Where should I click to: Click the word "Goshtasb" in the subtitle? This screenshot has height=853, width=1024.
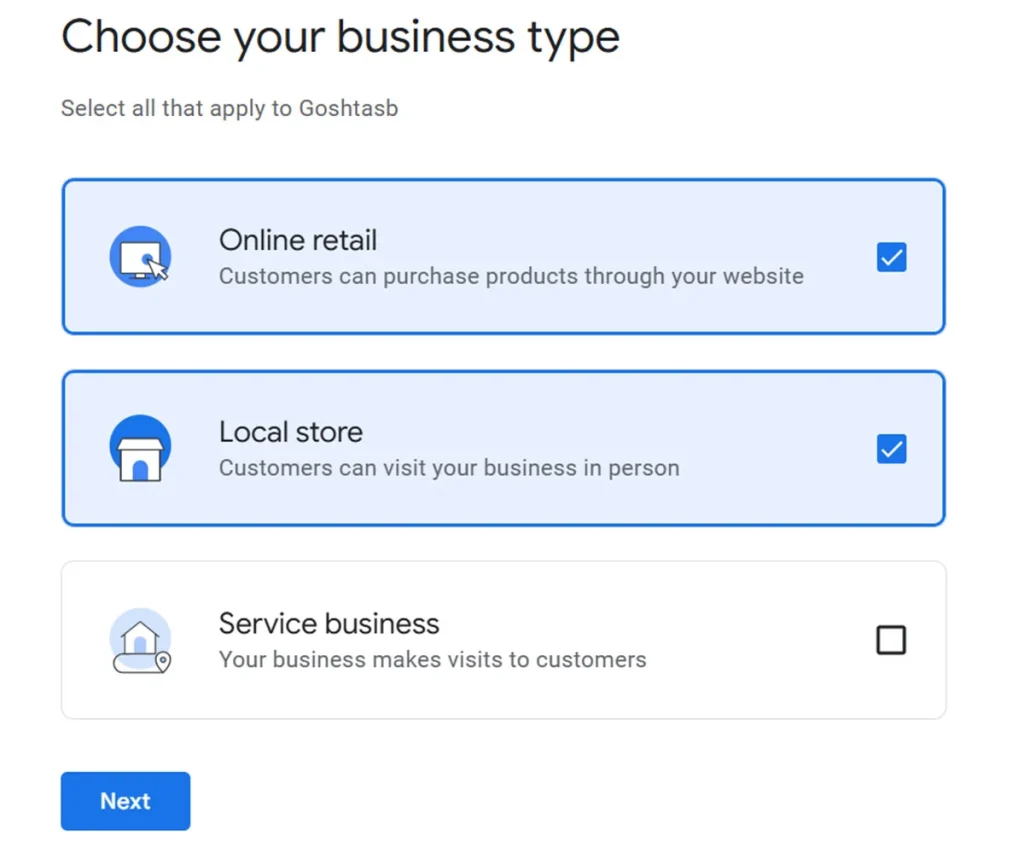click(348, 108)
